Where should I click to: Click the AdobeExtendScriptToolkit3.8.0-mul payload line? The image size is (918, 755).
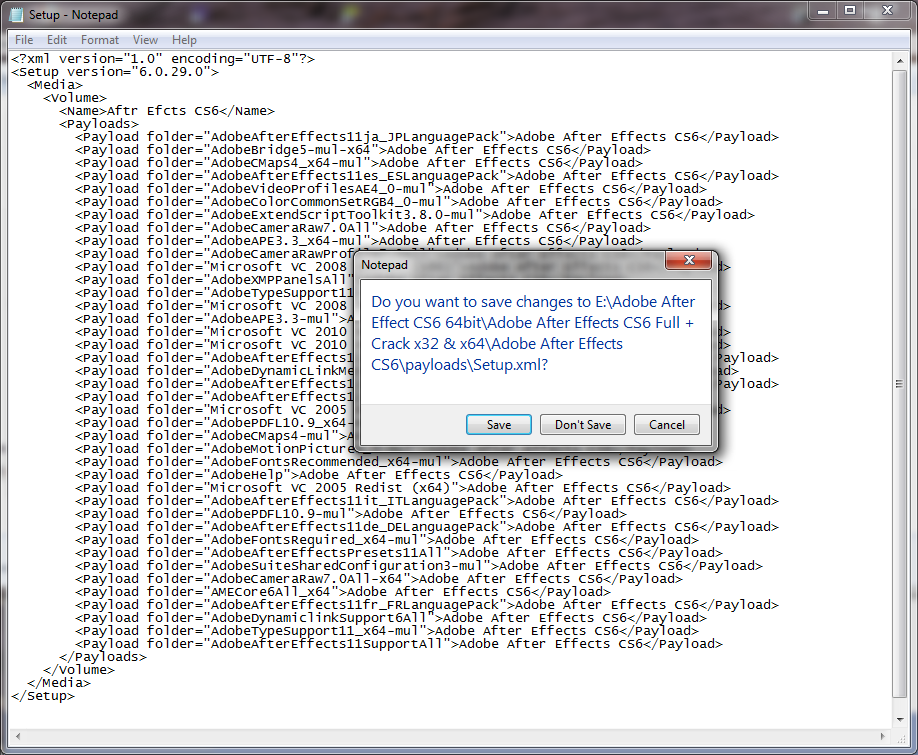[415, 214]
